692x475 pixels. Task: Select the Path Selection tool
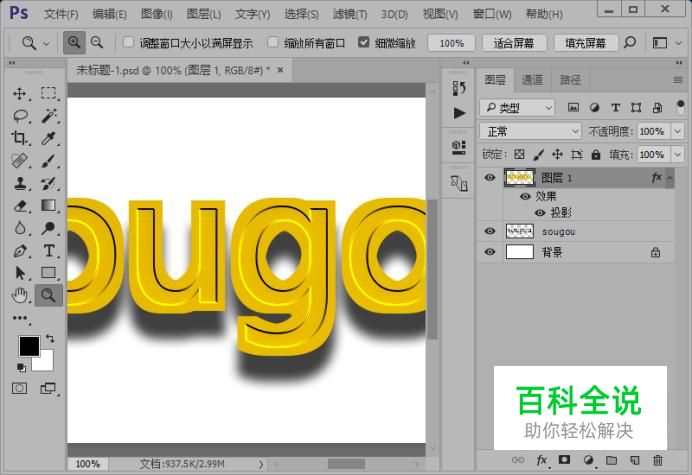tap(19, 273)
